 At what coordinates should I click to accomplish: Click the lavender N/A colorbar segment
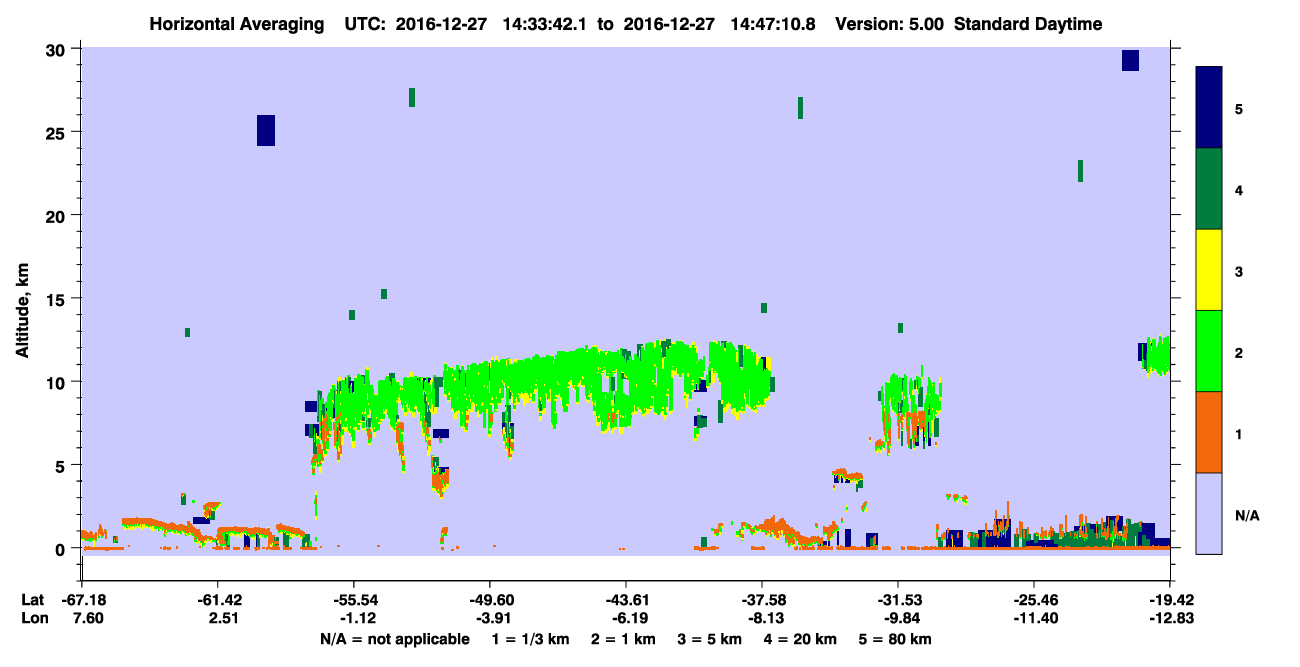(1209, 513)
